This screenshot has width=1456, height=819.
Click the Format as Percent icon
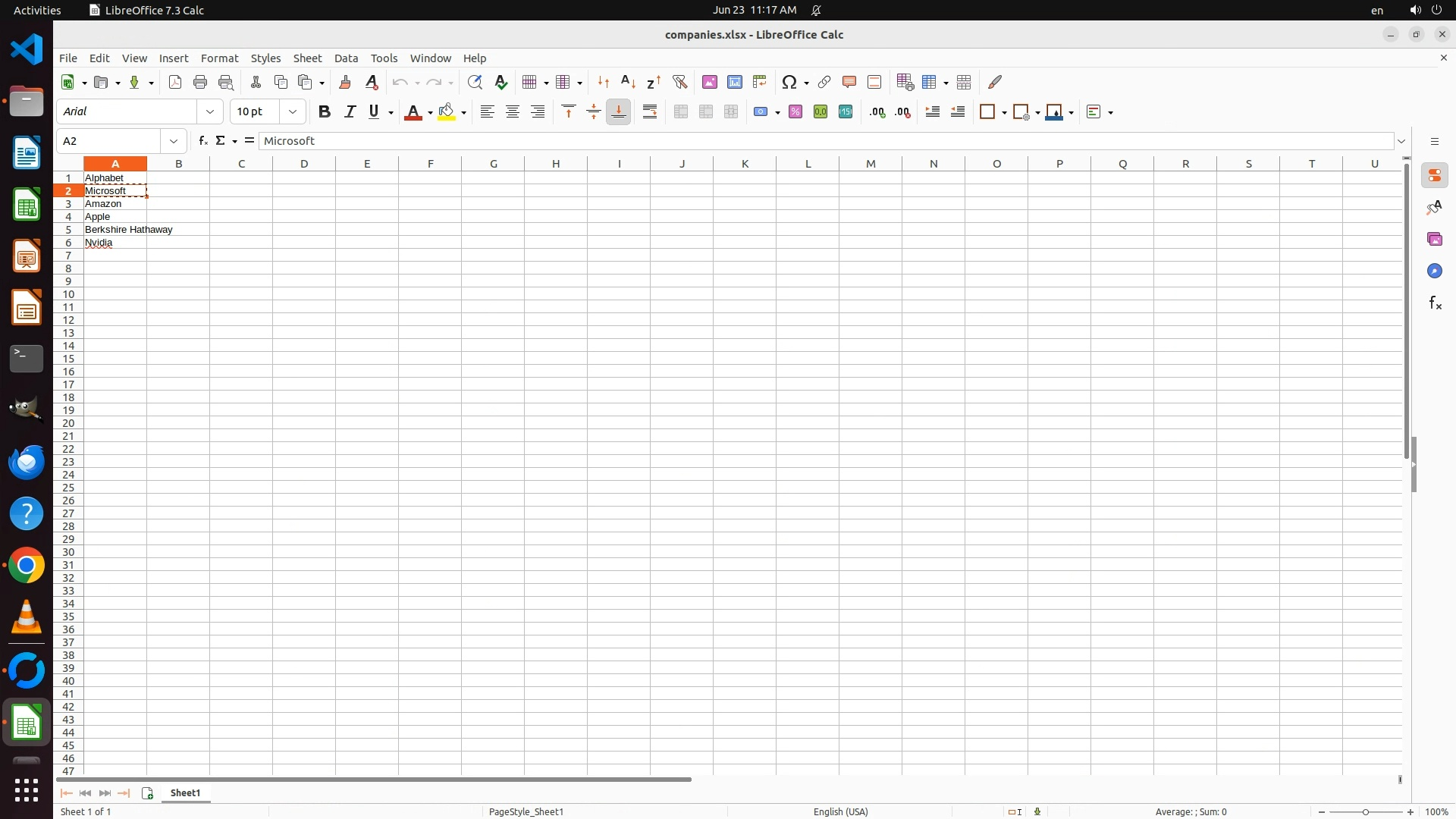tap(795, 111)
